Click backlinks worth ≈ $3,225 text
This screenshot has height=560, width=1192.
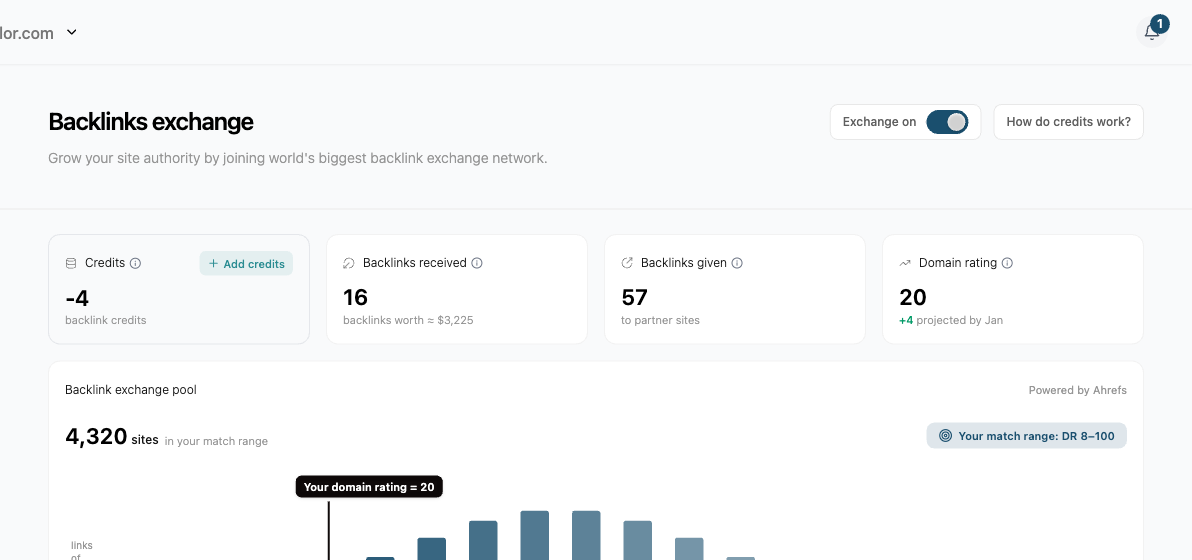point(408,320)
